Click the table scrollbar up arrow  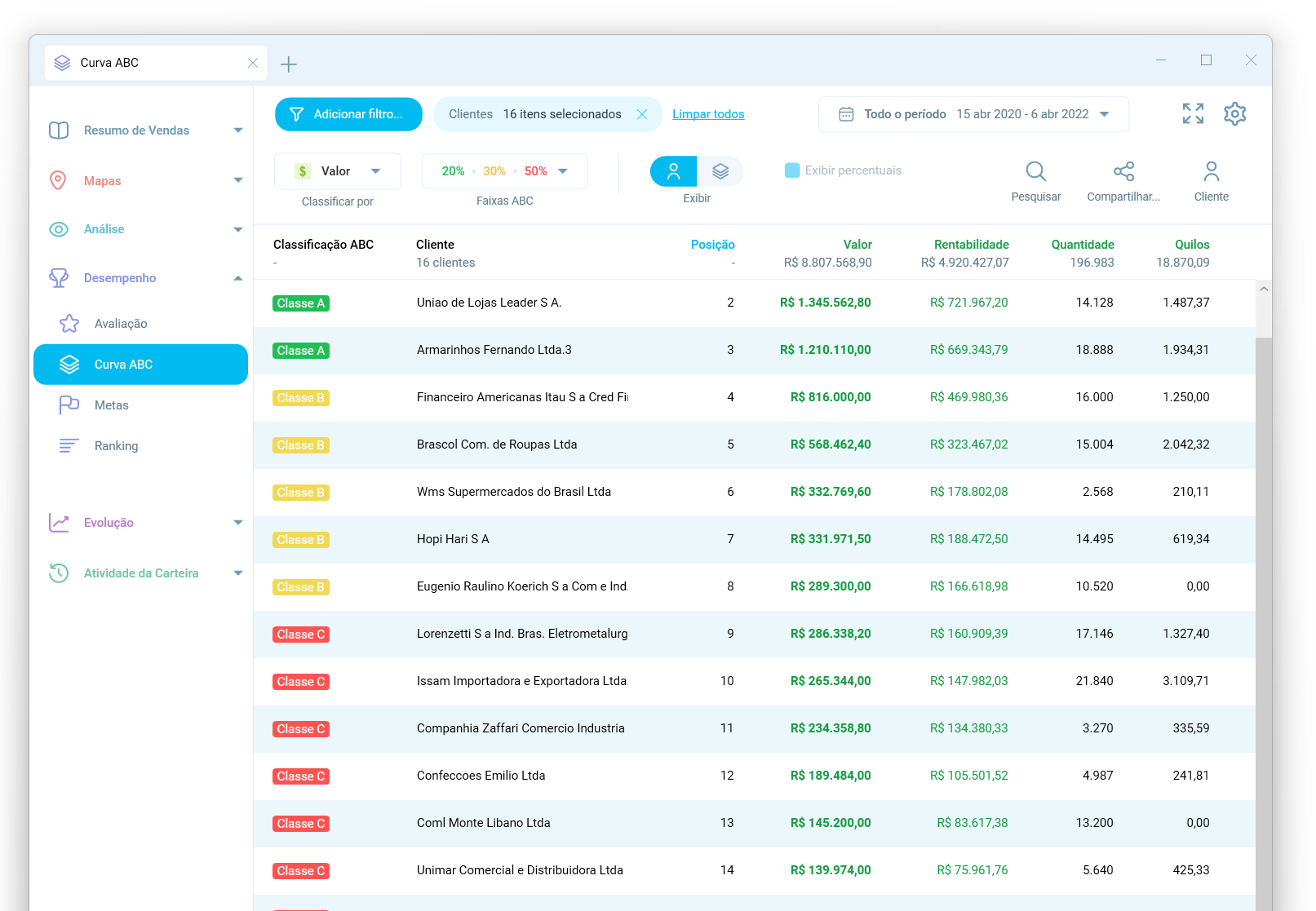click(1264, 289)
